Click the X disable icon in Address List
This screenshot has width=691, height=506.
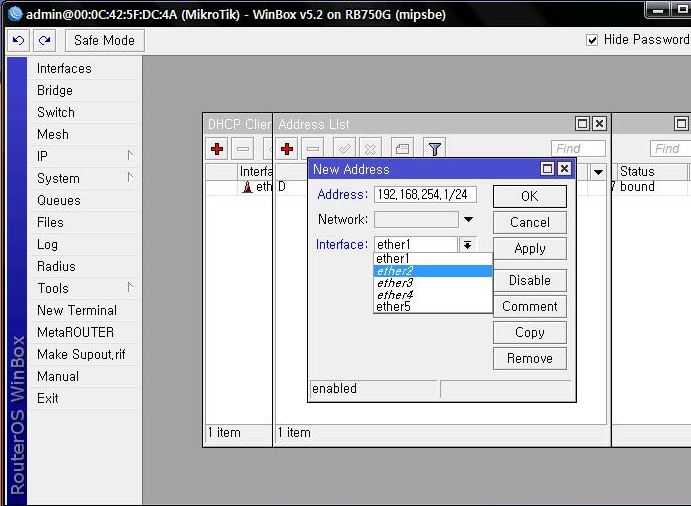click(x=370, y=149)
